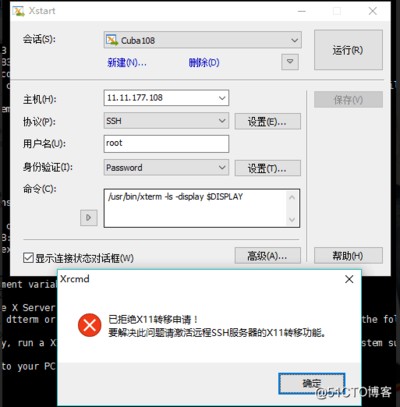Click the play arrow button beside command box
The width and height of the screenshot is (400, 407).
(89, 218)
